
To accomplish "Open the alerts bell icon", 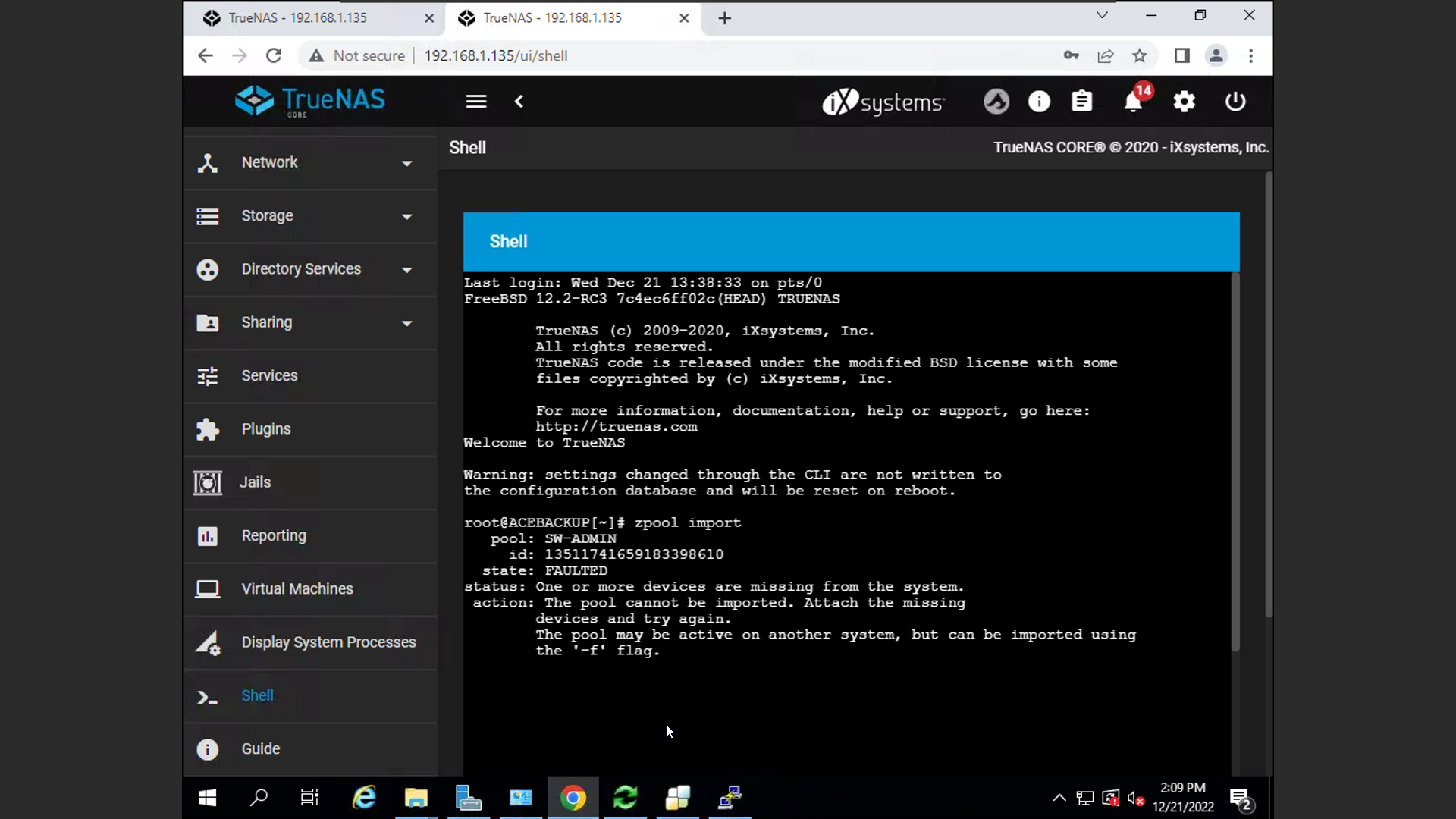I will (1133, 102).
